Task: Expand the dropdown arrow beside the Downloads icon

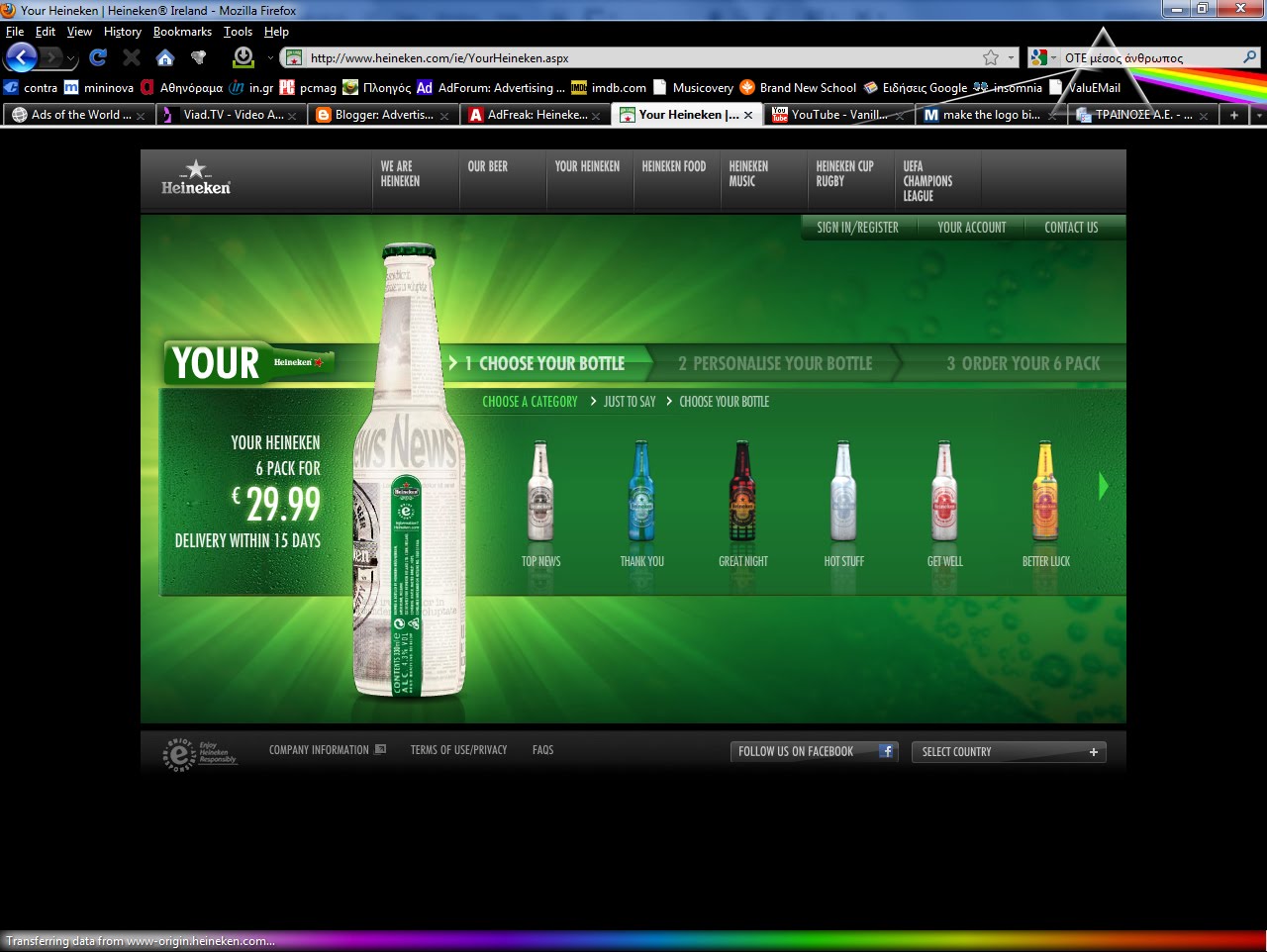Action: (x=270, y=57)
